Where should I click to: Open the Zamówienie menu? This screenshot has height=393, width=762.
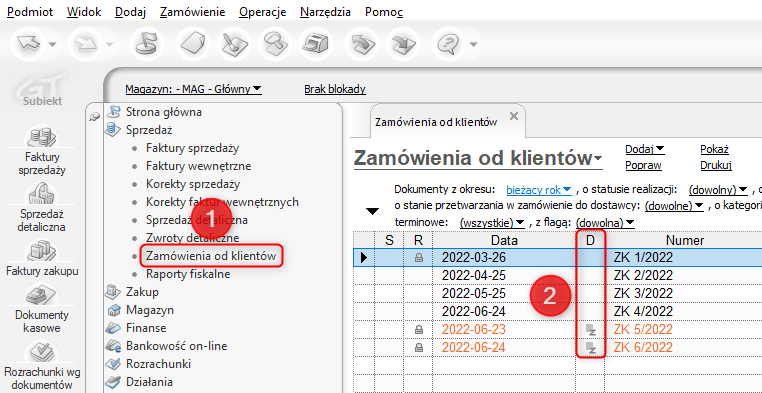(192, 12)
